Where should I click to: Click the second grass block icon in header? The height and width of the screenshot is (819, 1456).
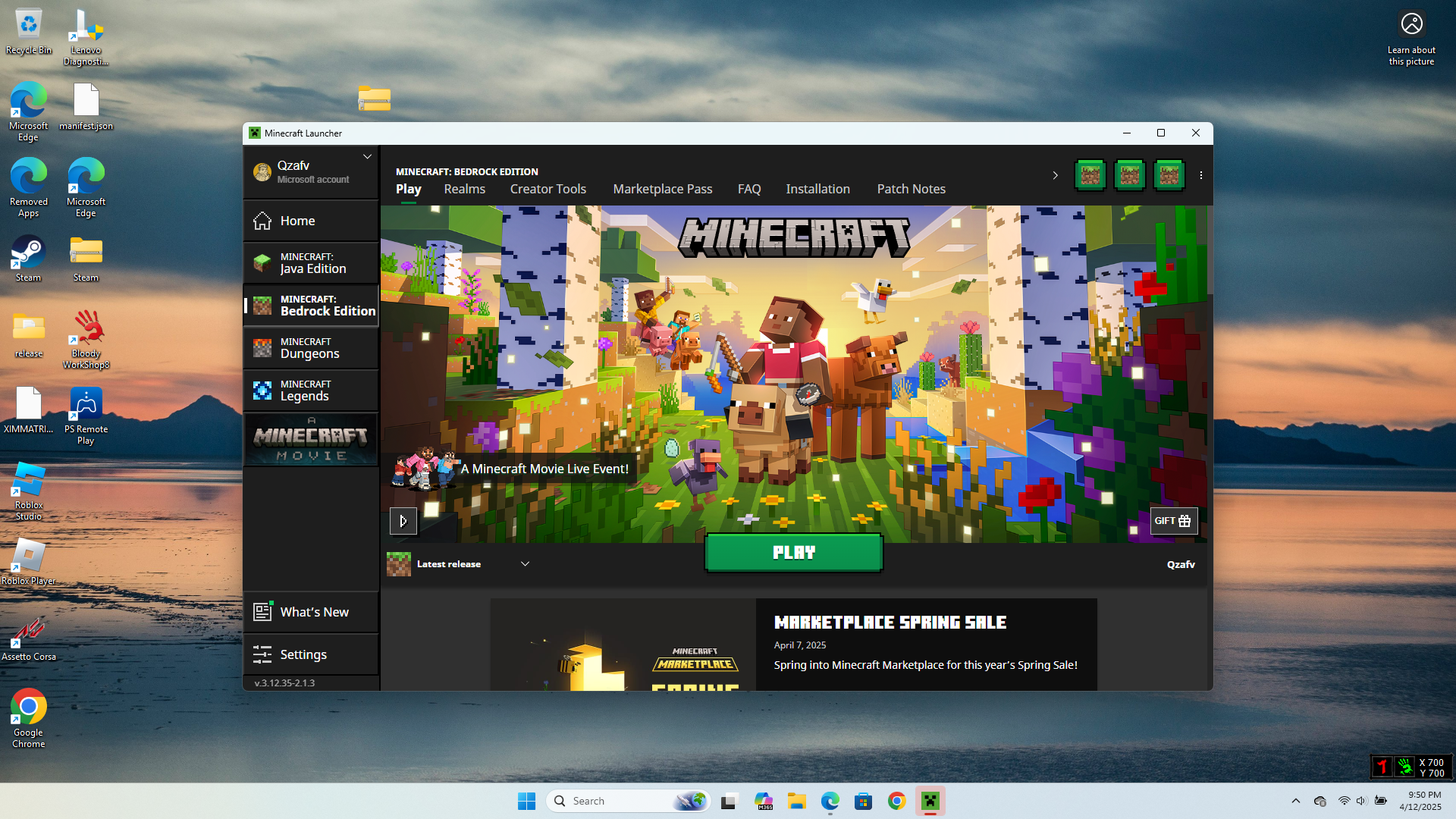1130,175
